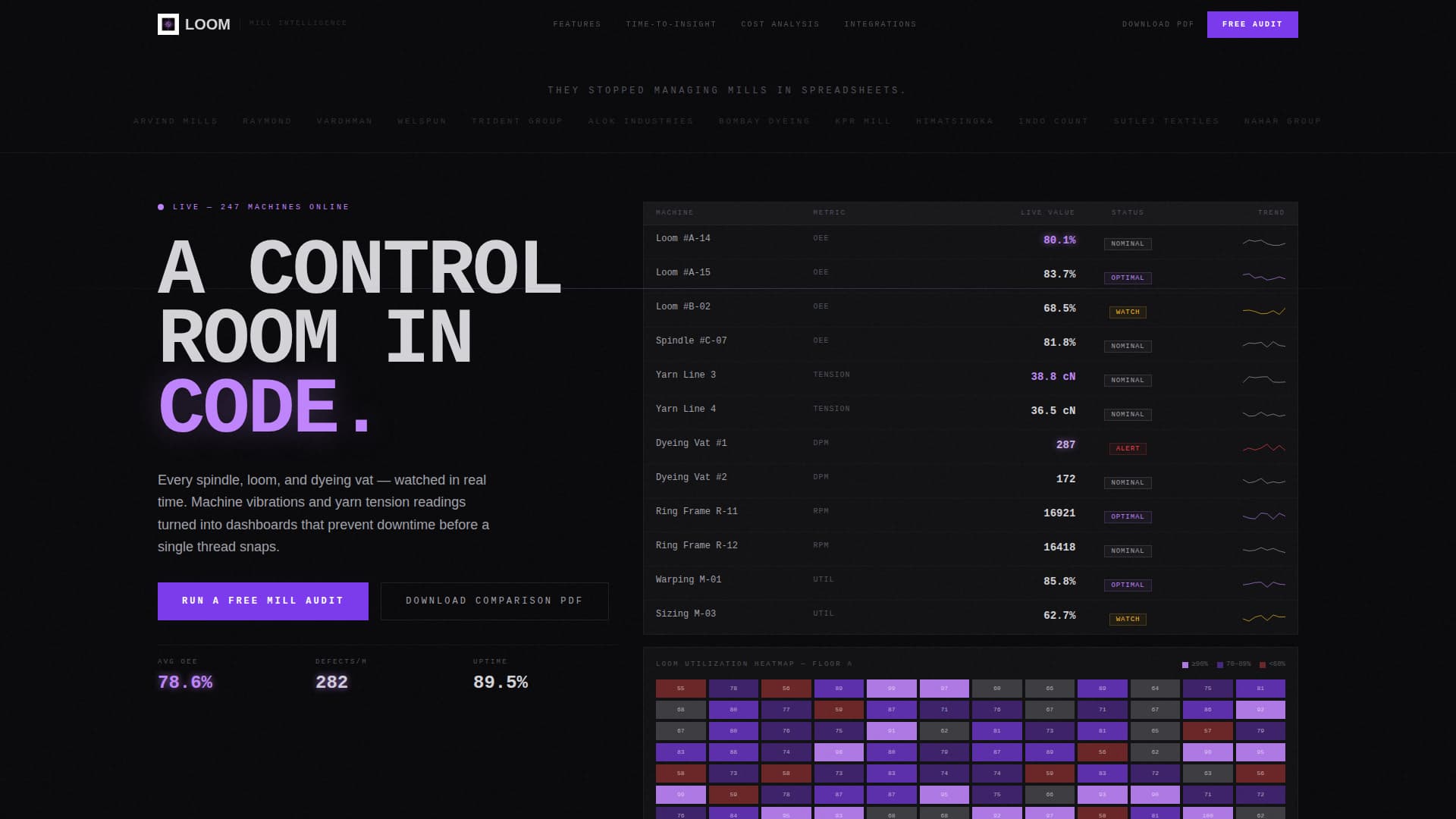Click WATCH badge for Loom #B-02
The width and height of the screenshot is (1456, 819).
point(1128,312)
